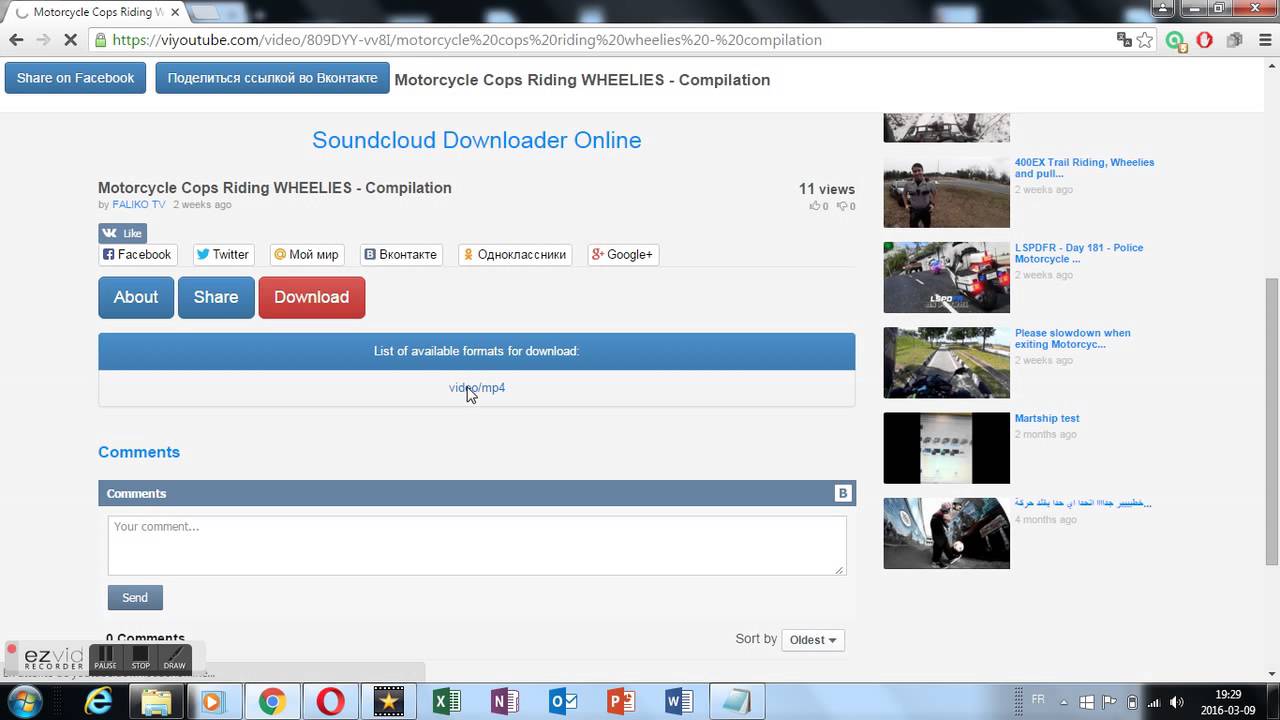Click VK Like button

pos(122,233)
